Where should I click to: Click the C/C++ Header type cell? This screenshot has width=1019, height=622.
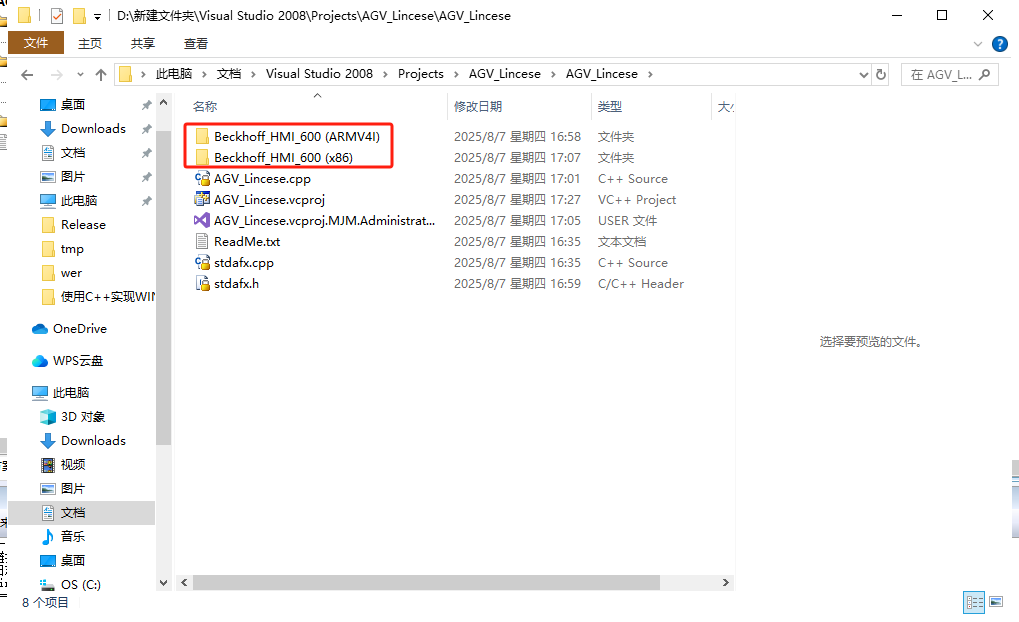point(641,283)
